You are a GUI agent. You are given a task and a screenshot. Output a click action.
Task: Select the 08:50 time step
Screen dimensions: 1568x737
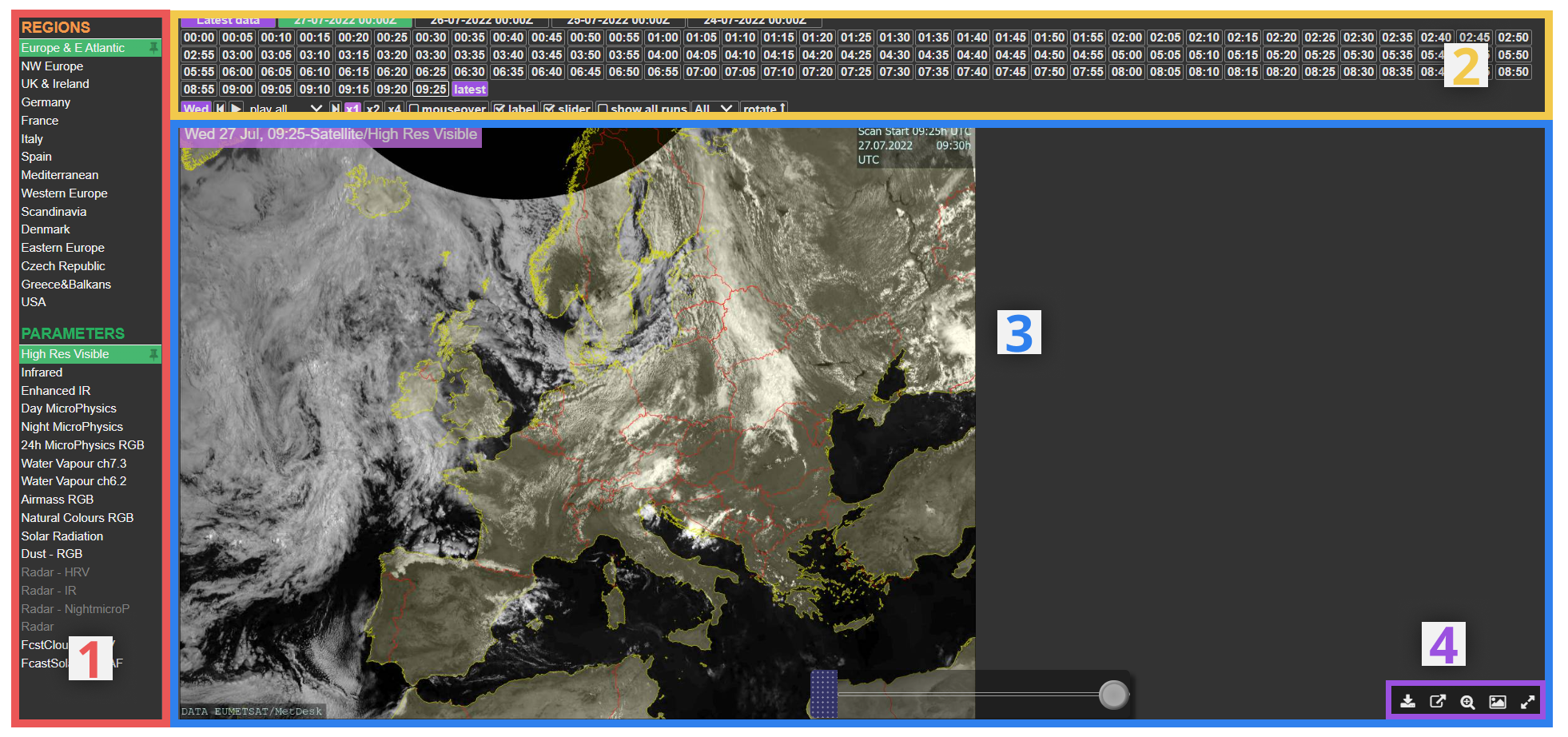pyautogui.click(x=1513, y=72)
